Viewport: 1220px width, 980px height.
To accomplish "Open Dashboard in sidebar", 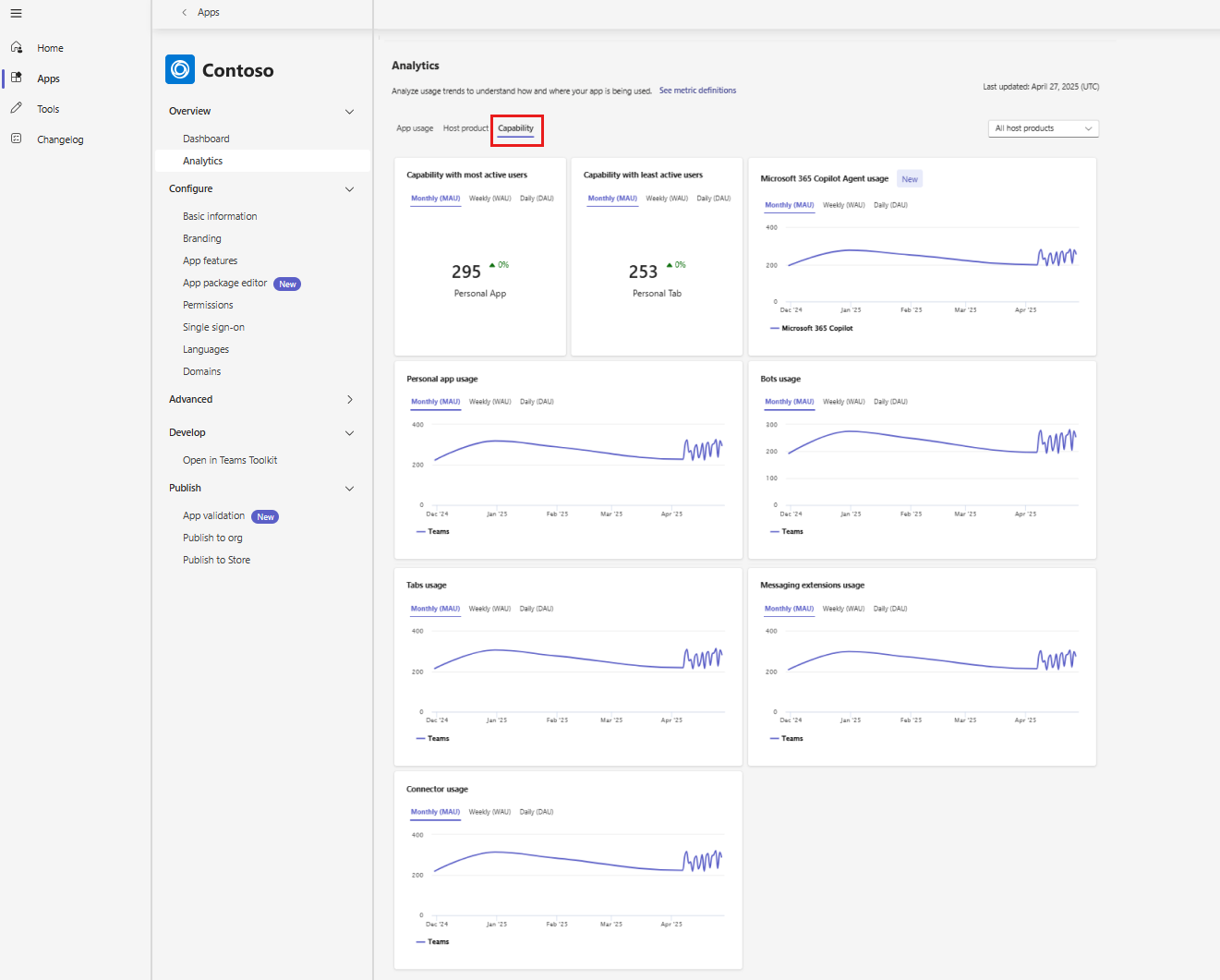I will point(206,139).
